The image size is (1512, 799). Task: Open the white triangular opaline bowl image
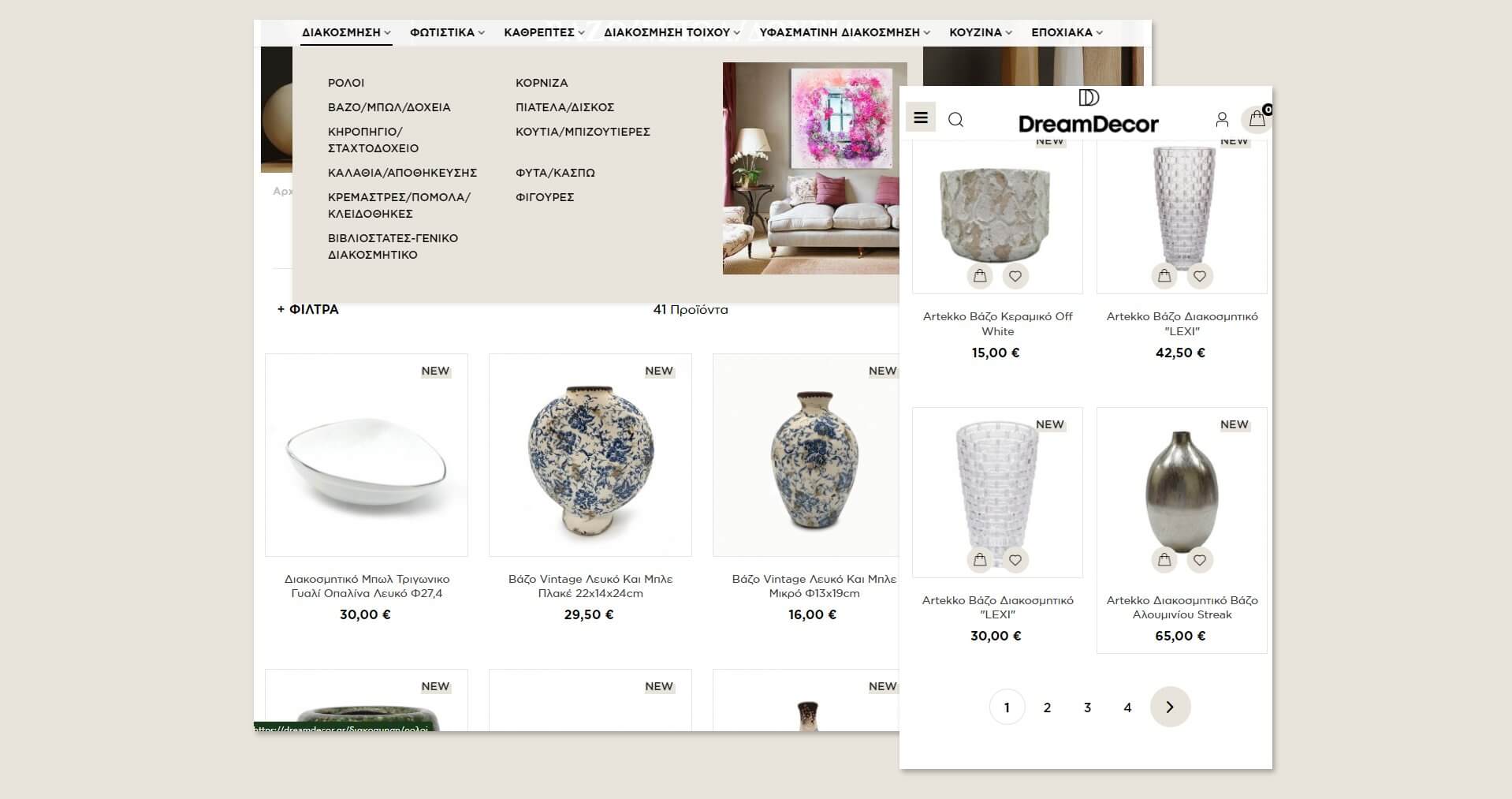pos(367,455)
